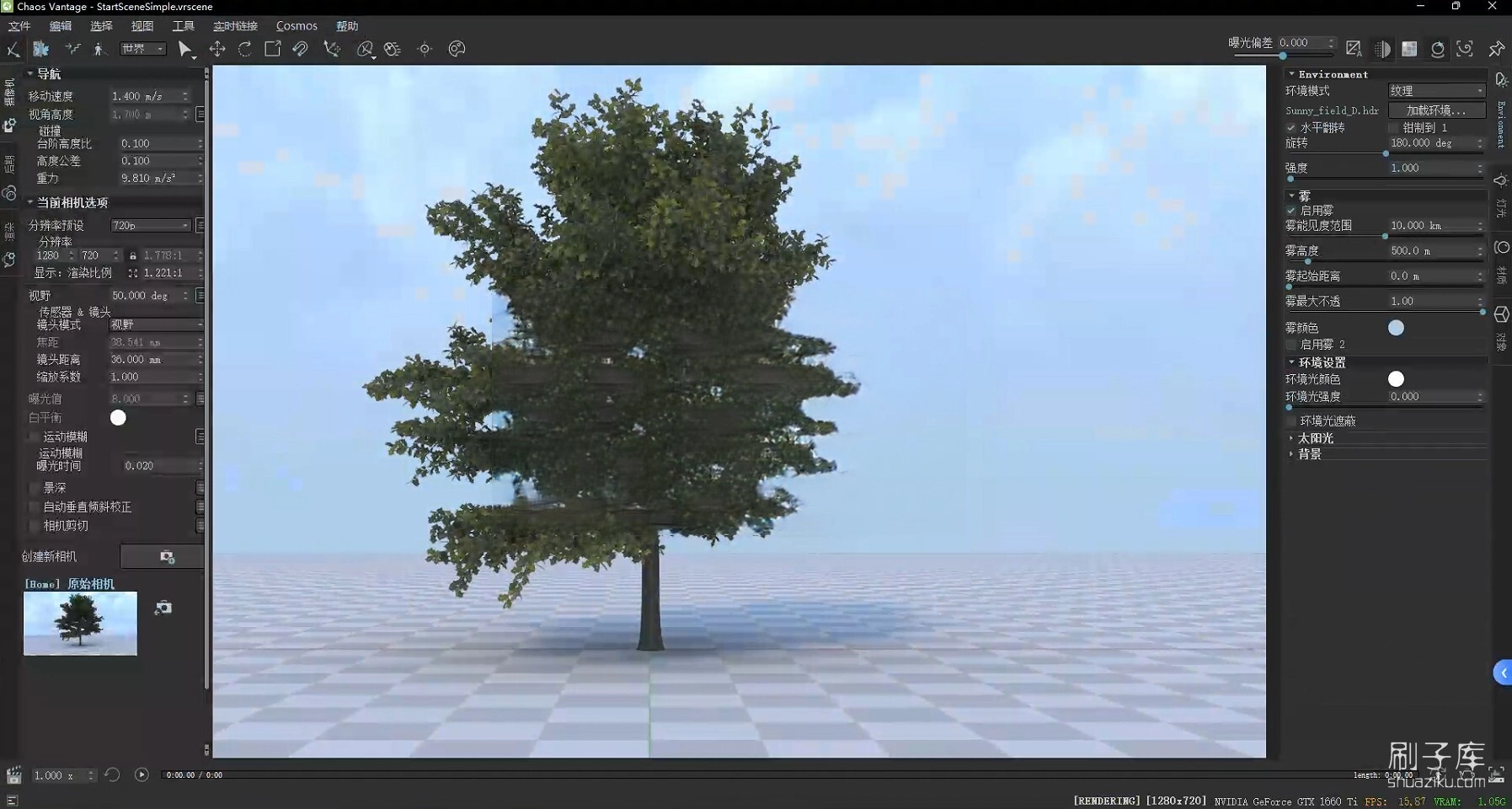
Task: Select the move (translate) tool in toolbar
Action: [x=217, y=49]
